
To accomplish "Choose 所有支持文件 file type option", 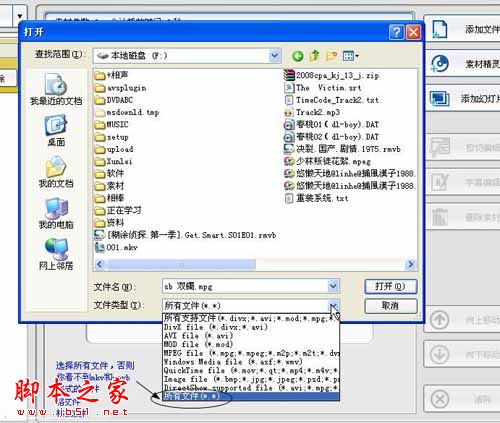I will click(x=251, y=318).
